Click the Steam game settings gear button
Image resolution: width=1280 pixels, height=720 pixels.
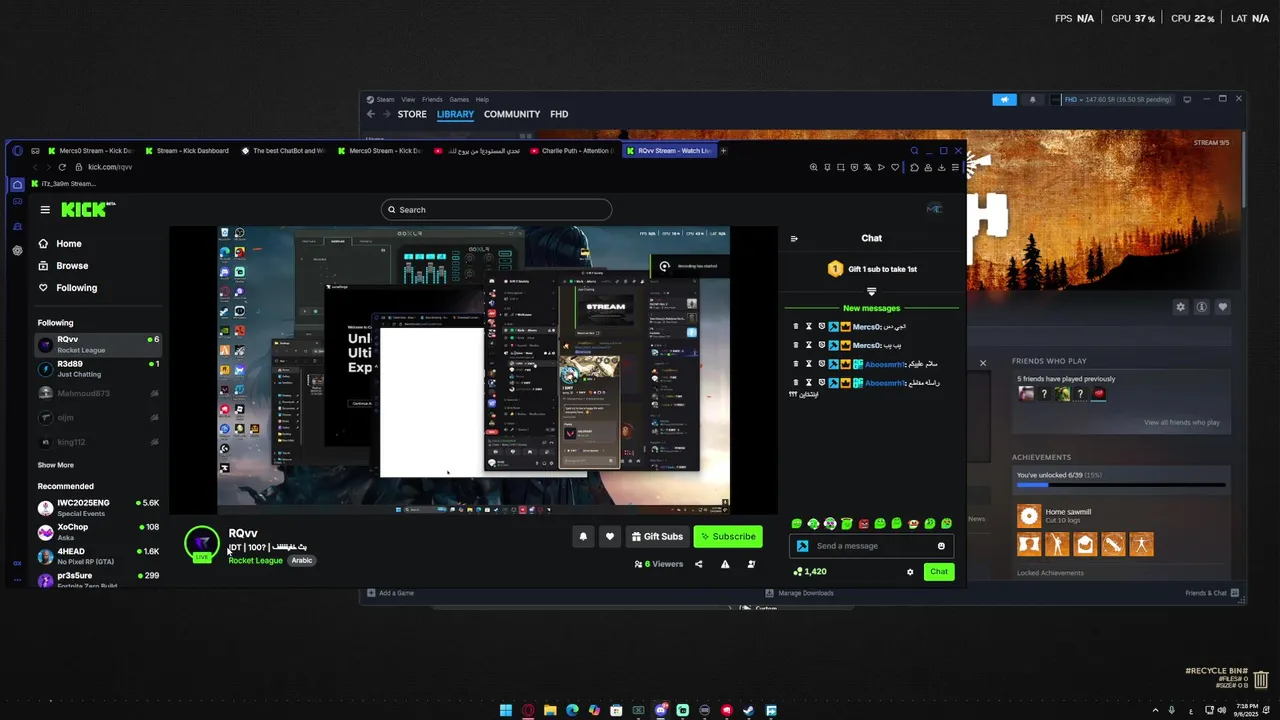pos(1181,307)
